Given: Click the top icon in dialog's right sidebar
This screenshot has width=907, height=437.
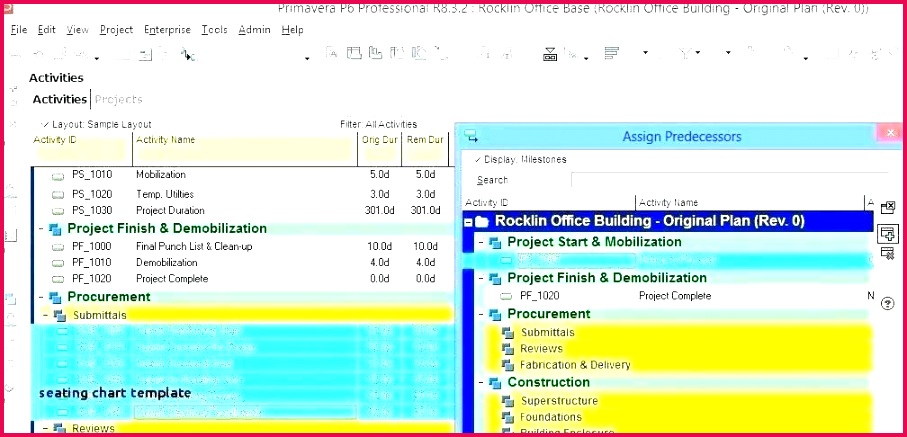Looking at the screenshot, I should point(887,207).
